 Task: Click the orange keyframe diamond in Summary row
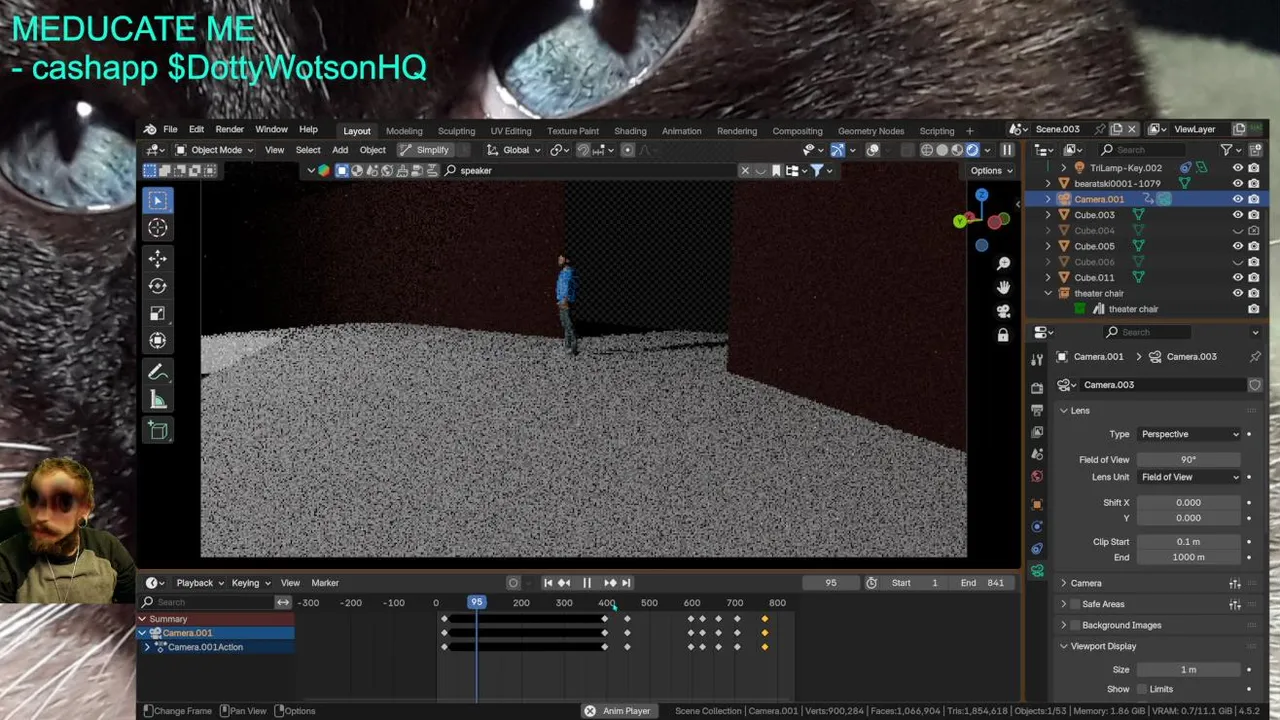pyautogui.click(x=765, y=619)
